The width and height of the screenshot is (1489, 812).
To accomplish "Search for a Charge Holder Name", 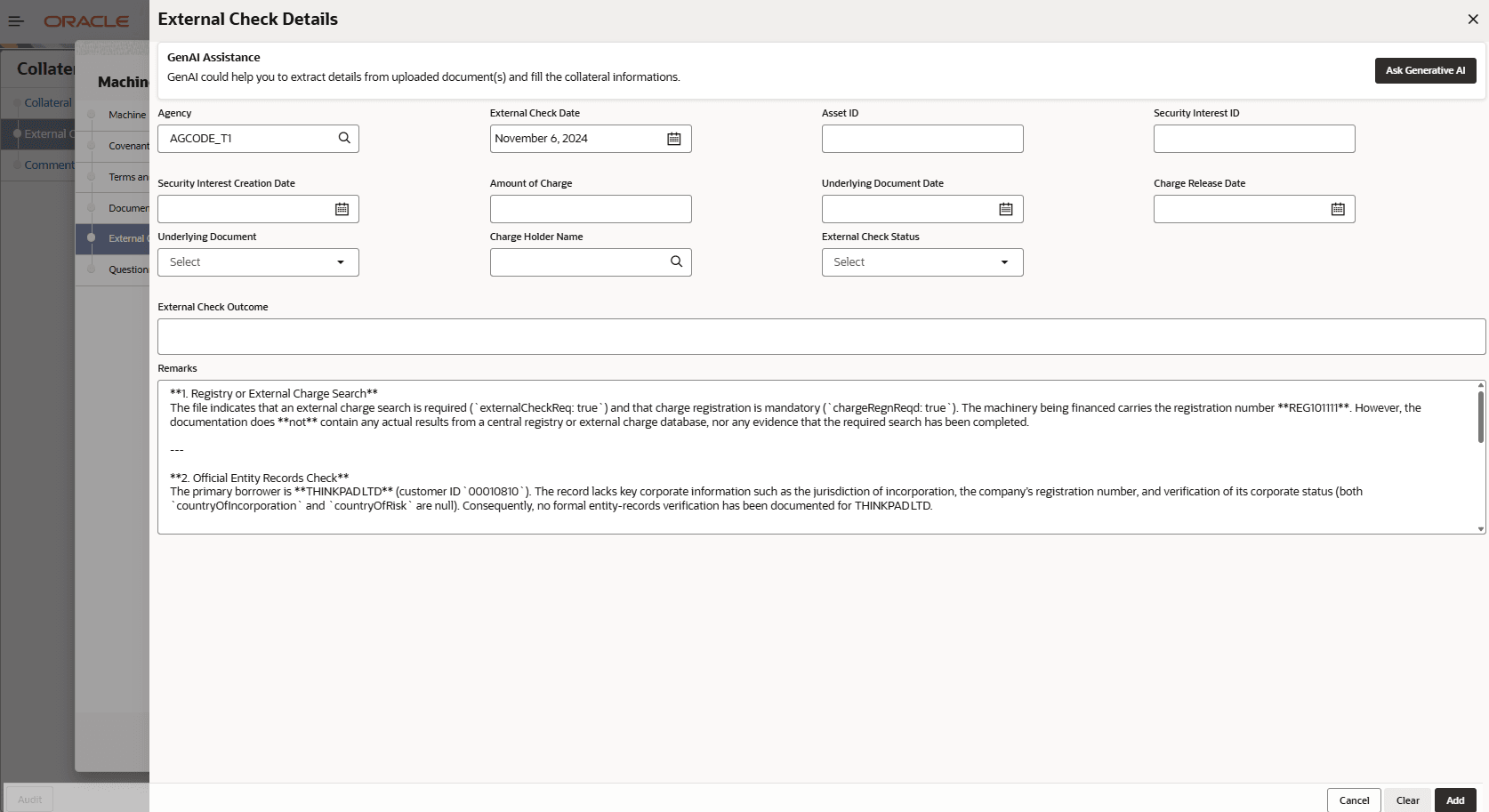I will tap(676, 261).
